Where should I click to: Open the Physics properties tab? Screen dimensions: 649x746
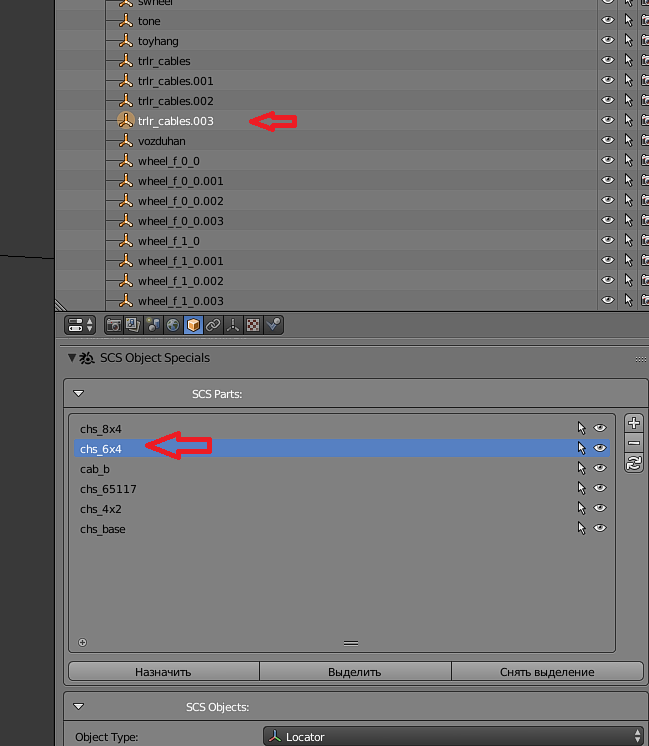pos(273,325)
